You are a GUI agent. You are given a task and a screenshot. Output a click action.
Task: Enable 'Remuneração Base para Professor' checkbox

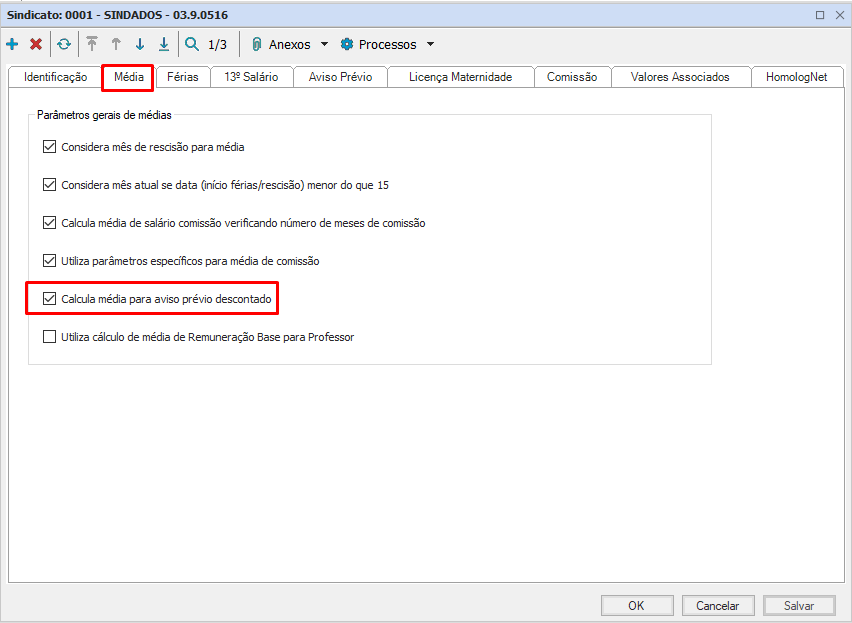[49, 337]
